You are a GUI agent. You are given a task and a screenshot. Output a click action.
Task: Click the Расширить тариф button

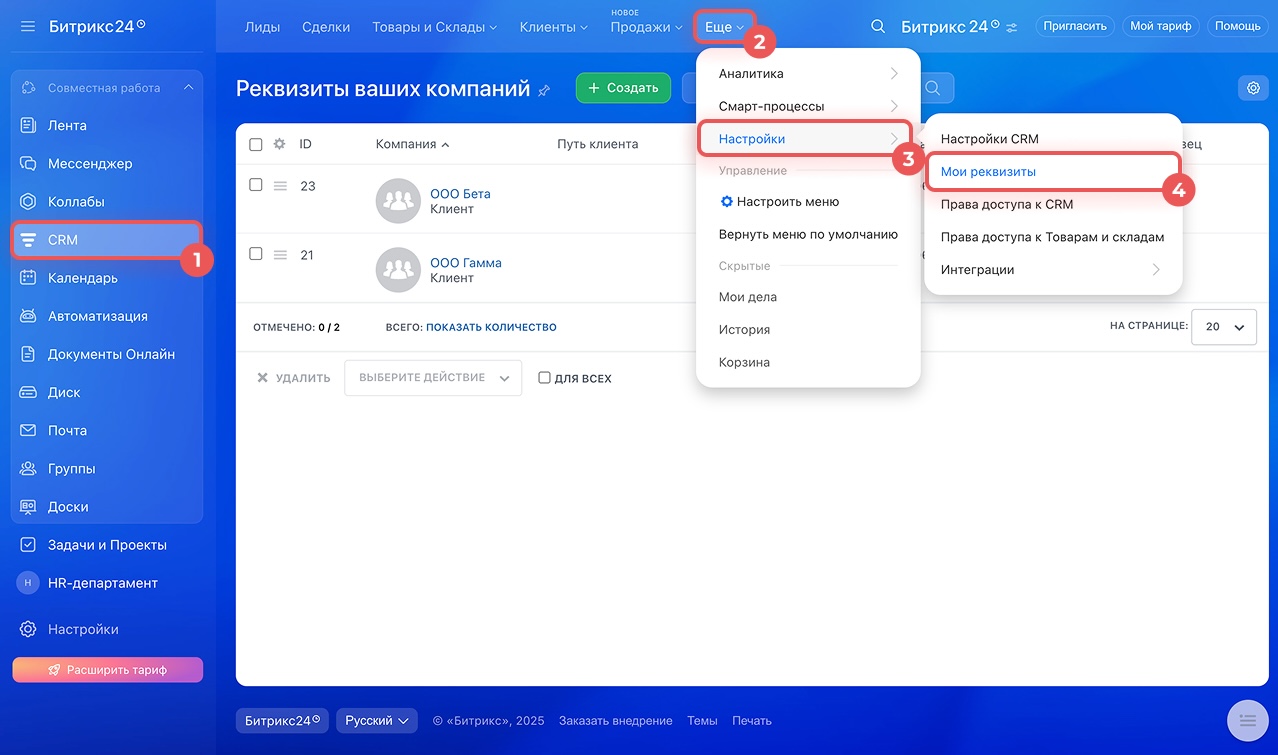click(107, 670)
